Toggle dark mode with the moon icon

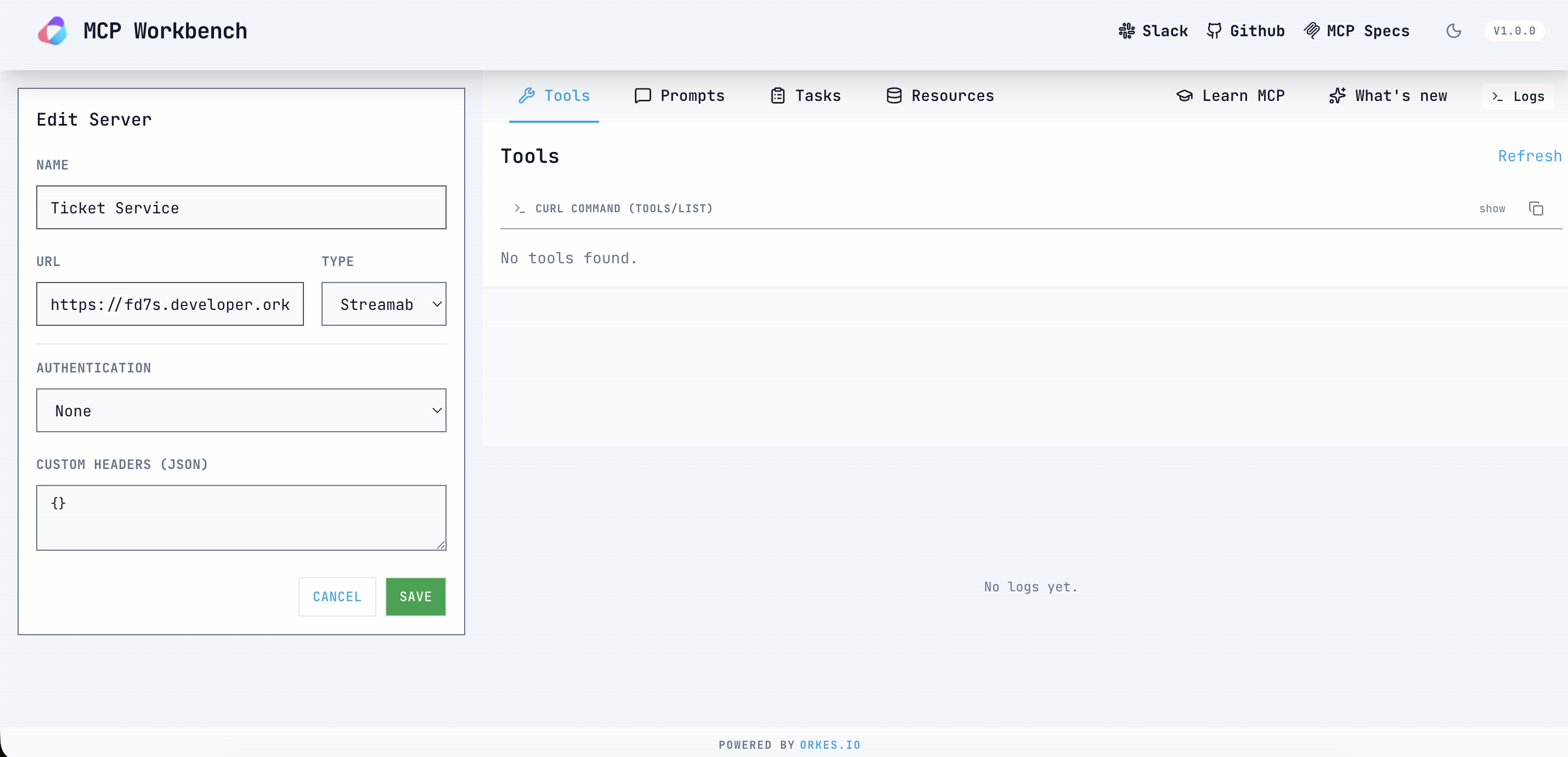point(1453,31)
